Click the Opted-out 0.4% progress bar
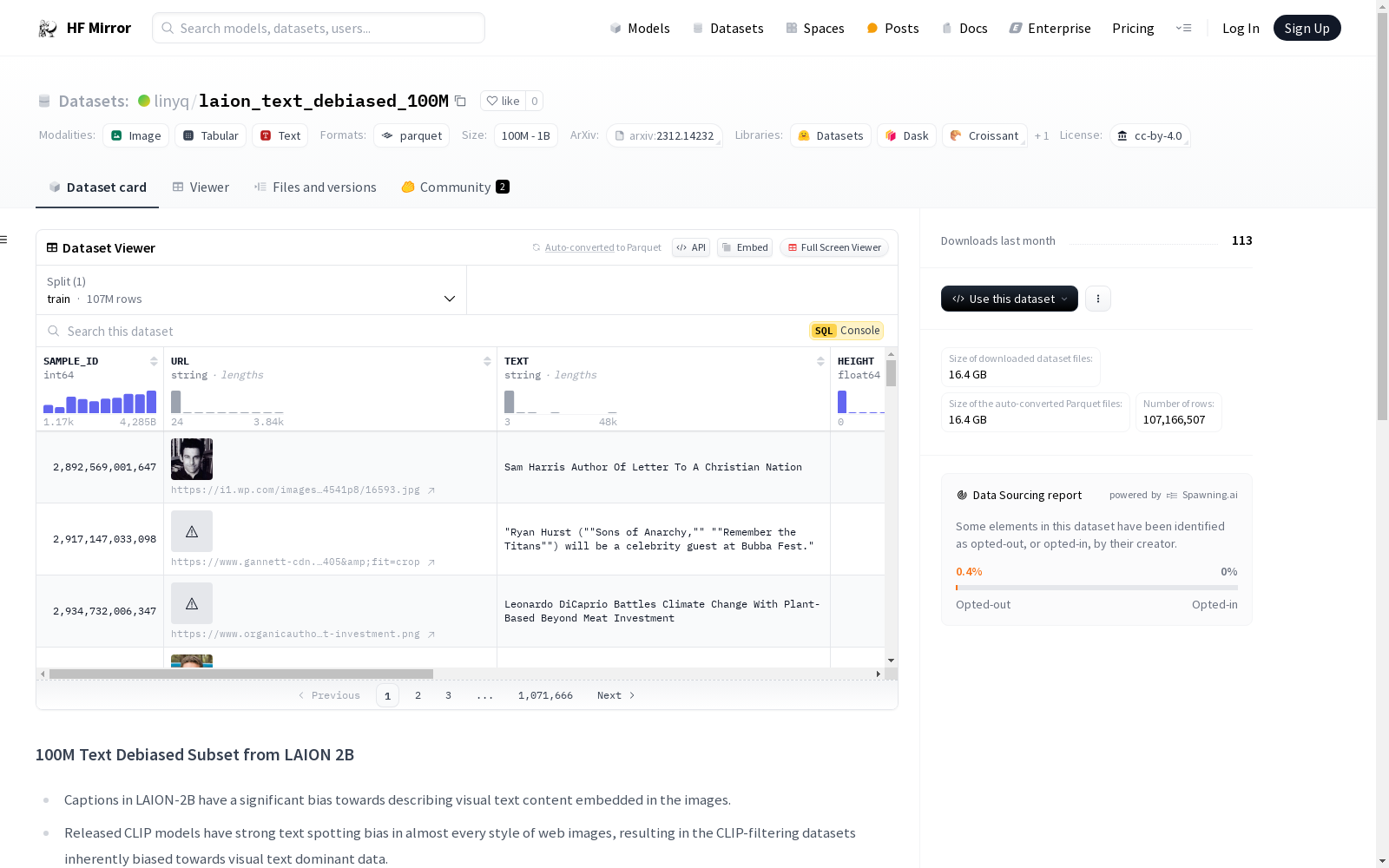This screenshot has width=1389, height=868. [x=1096, y=588]
